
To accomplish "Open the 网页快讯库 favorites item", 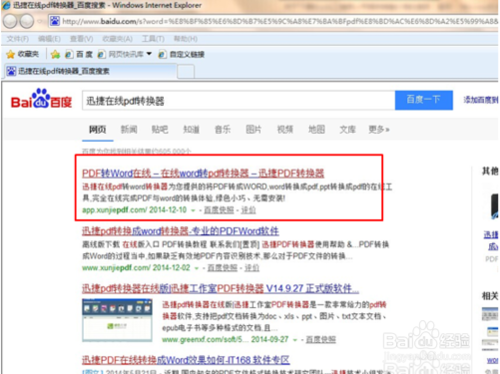I will pyautogui.click(x=121, y=54).
